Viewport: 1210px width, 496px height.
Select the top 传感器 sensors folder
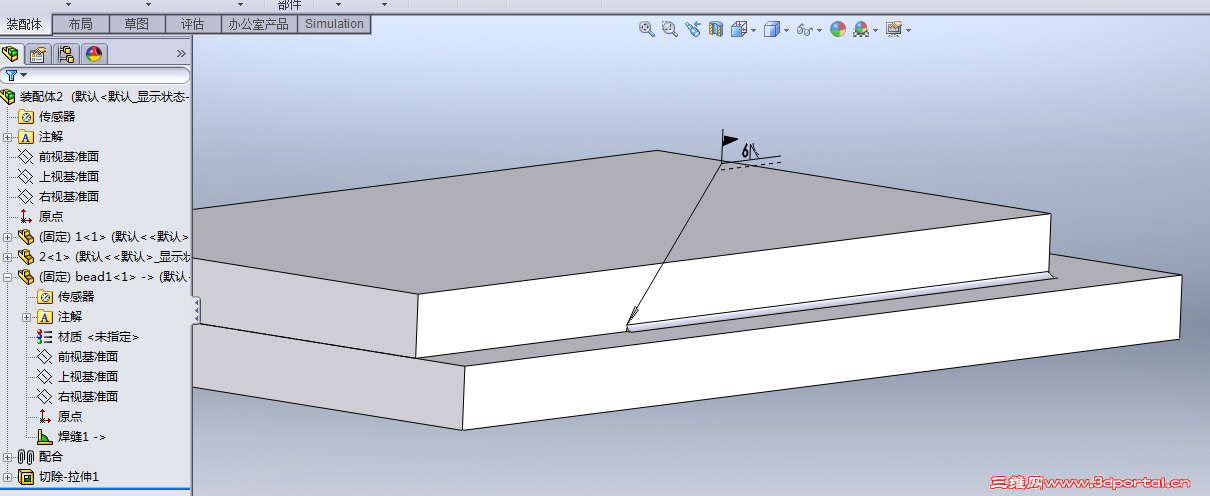tap(47, 117)
